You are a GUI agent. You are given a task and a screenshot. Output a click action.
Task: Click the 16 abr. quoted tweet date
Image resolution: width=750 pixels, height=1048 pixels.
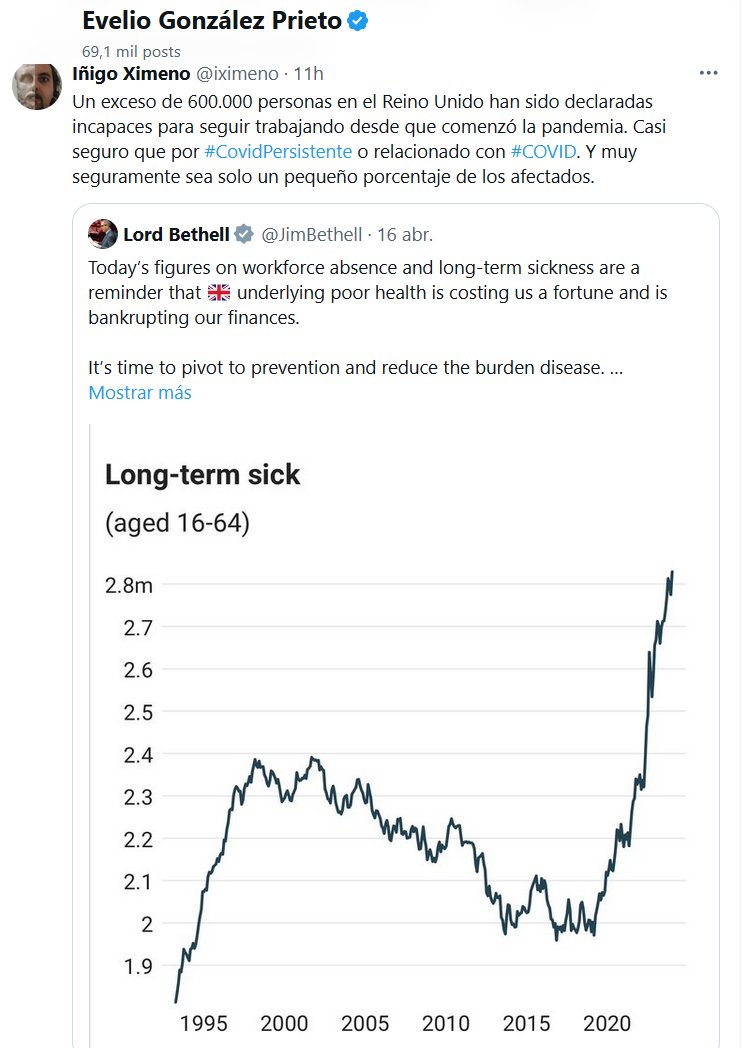(x=405, y=235)
